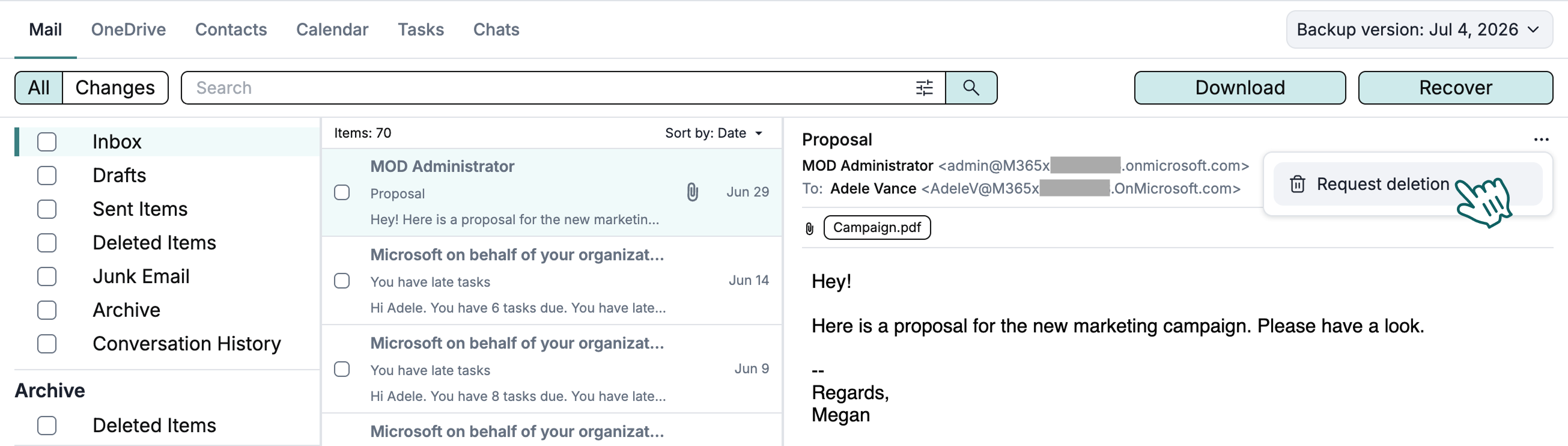Viewport: 1568px width, 446px height.
Task: Switch to the Chats tab
Action: pyautogui.click(x=496, y=29)
